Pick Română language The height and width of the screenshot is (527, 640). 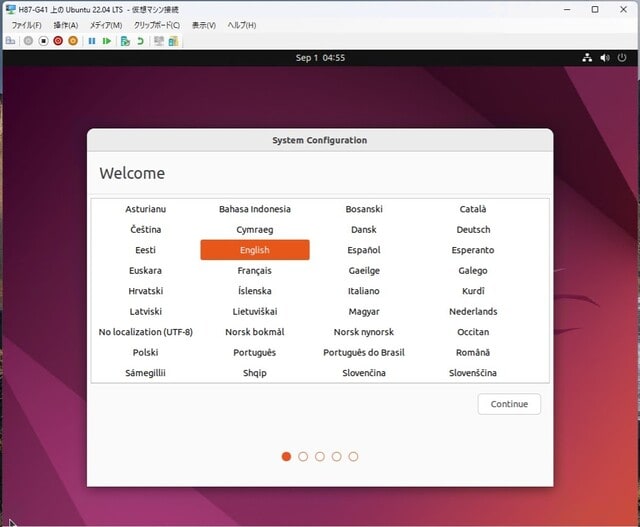(473, 352)
